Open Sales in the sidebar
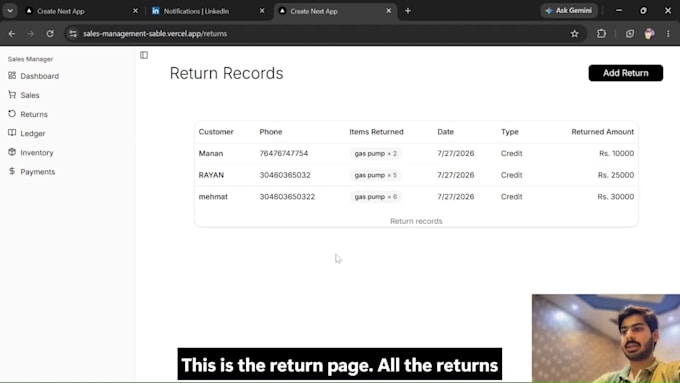The image size is (680, 383). click(x=29, y=95)
